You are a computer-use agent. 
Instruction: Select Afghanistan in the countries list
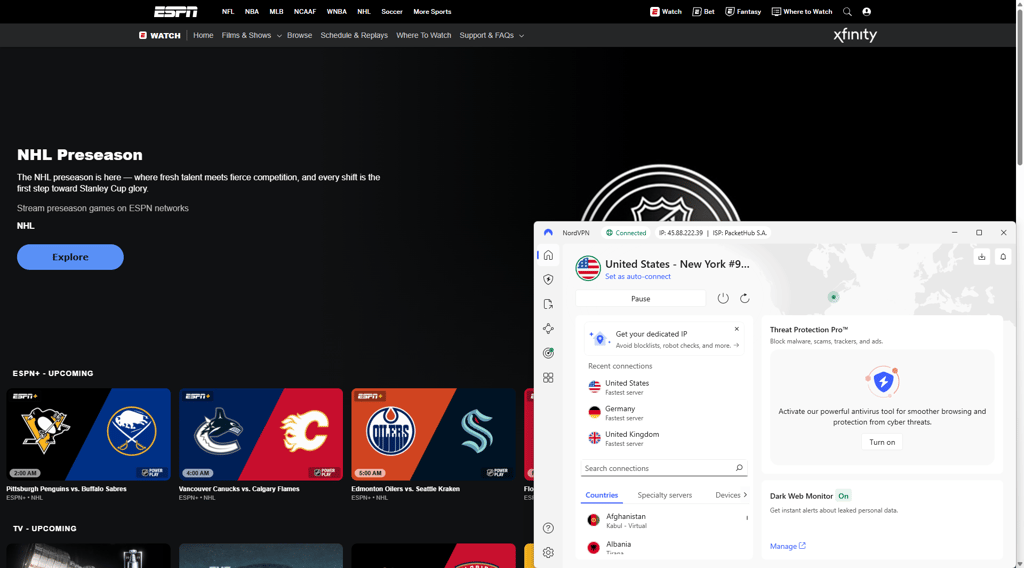[662, 520]
